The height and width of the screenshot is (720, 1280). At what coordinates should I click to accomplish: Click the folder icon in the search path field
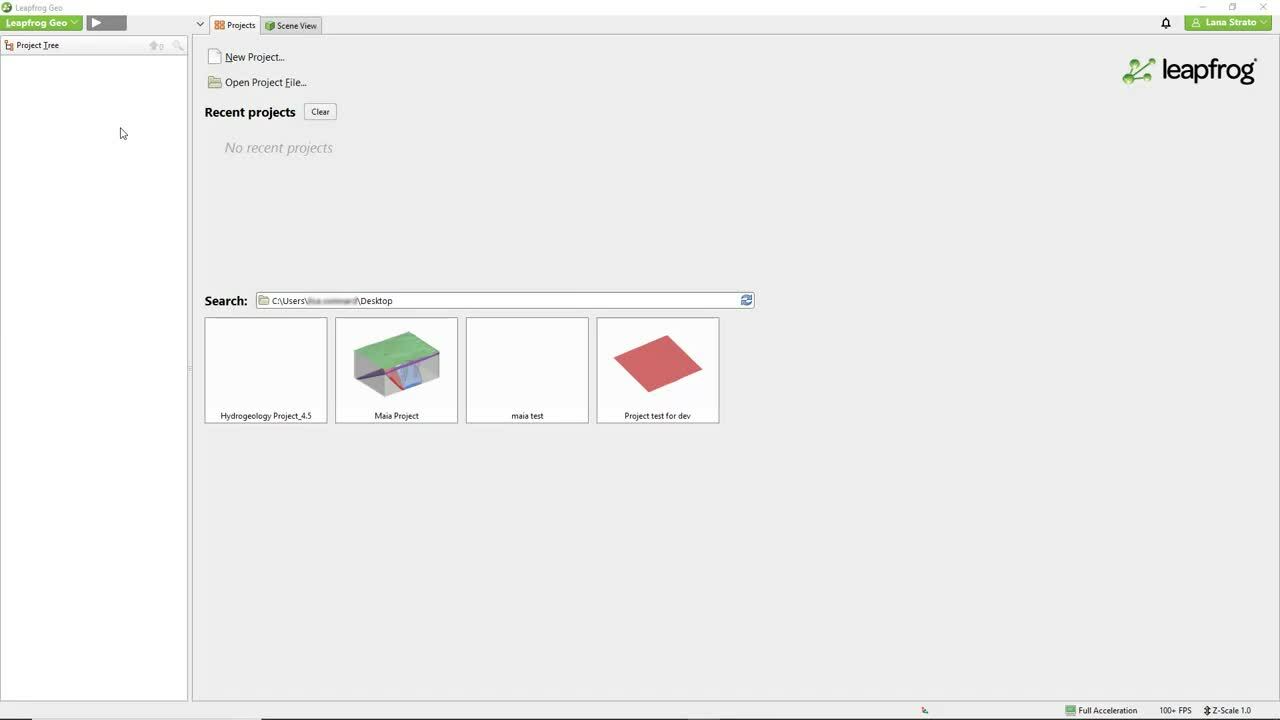click(263, 300)
